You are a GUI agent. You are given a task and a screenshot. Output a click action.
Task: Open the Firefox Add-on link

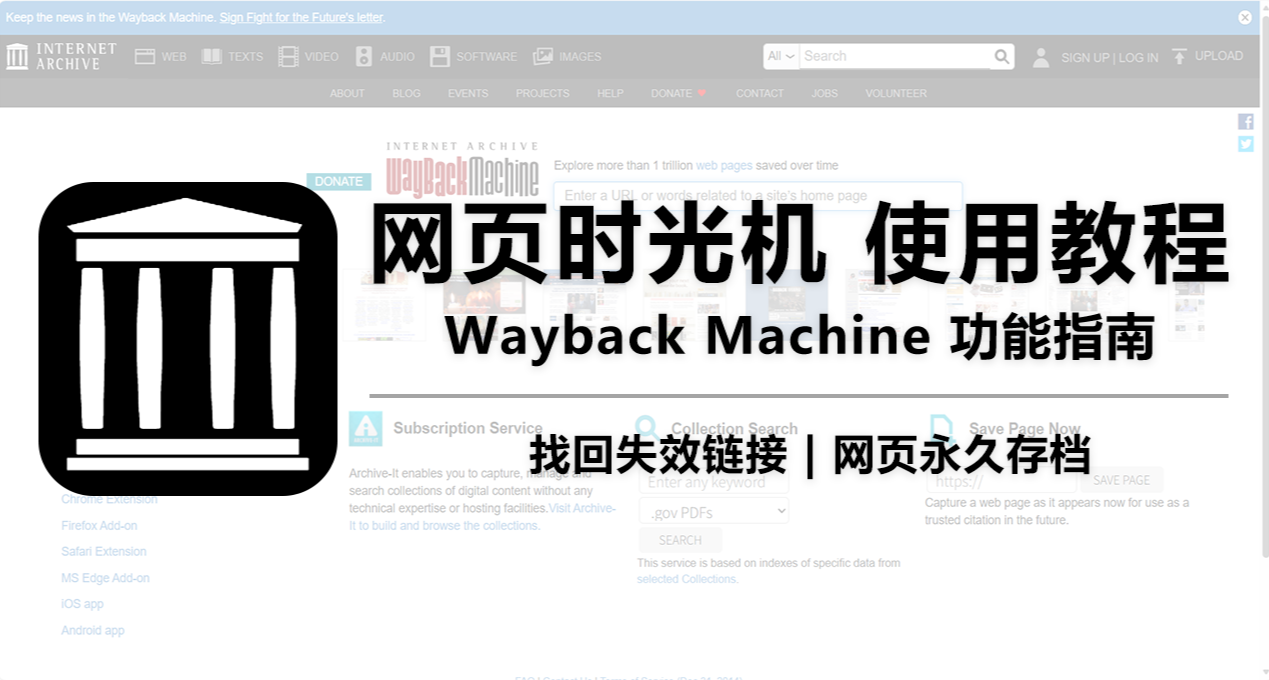pyautogui.click(x=99, y=525)
